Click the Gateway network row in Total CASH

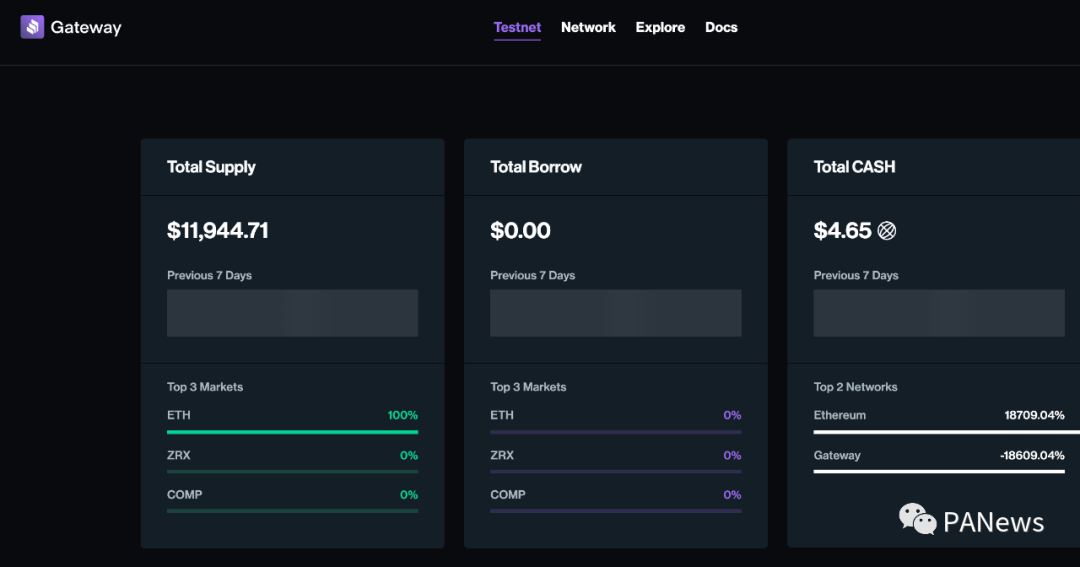coord(939,461)
